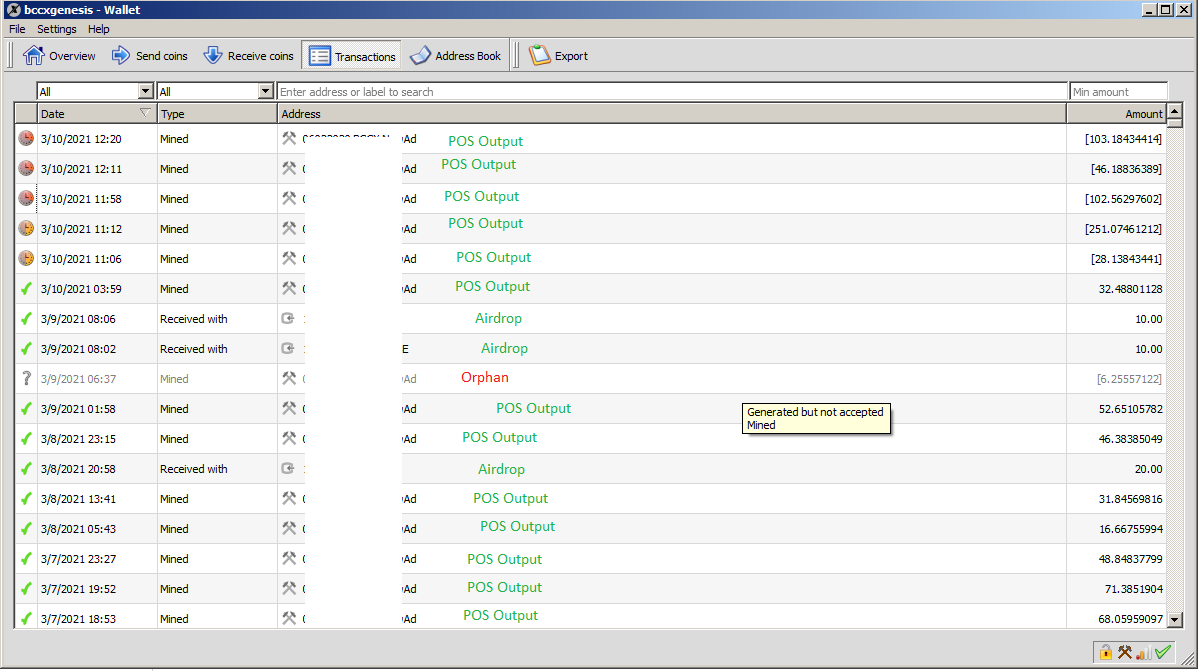Click the Min amount field

(x=1119, y=91)
